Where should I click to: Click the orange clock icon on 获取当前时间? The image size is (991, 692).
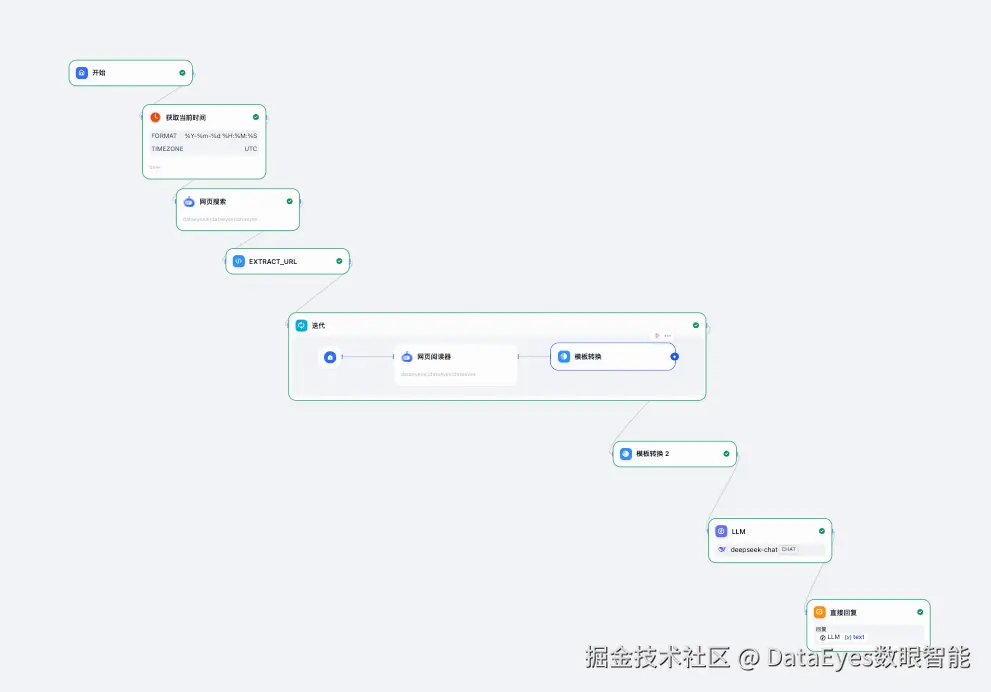pyautogui.click(x=153, y=116)
